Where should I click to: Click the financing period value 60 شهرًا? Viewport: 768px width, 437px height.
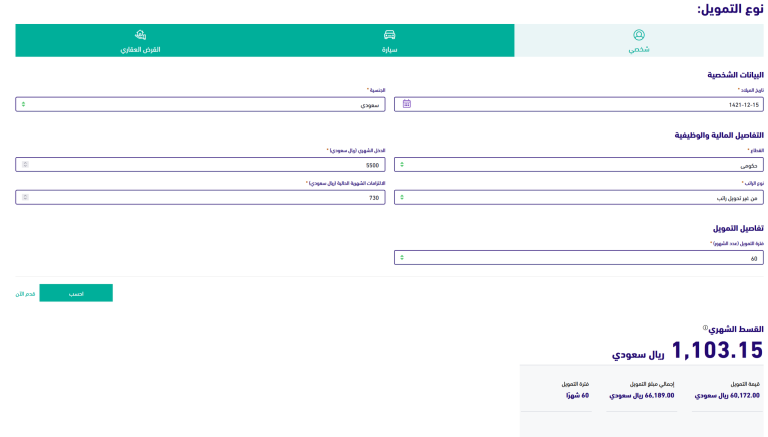(577, 395)
